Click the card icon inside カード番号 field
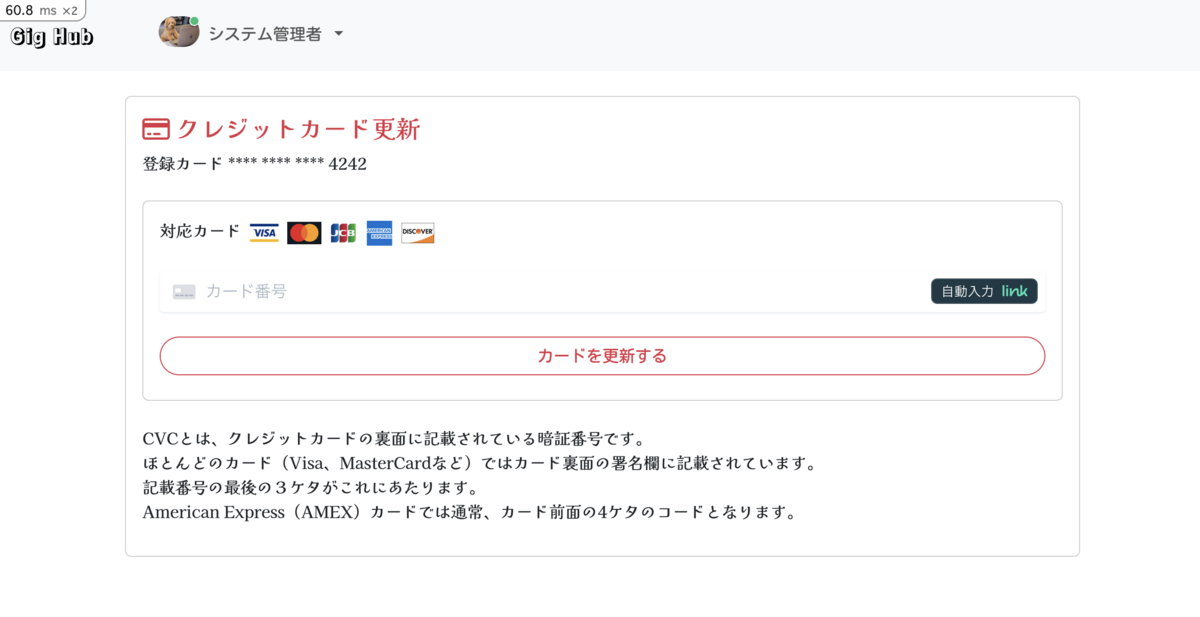The width and height of the screenshot is (1200, 617). pos(182,291)
